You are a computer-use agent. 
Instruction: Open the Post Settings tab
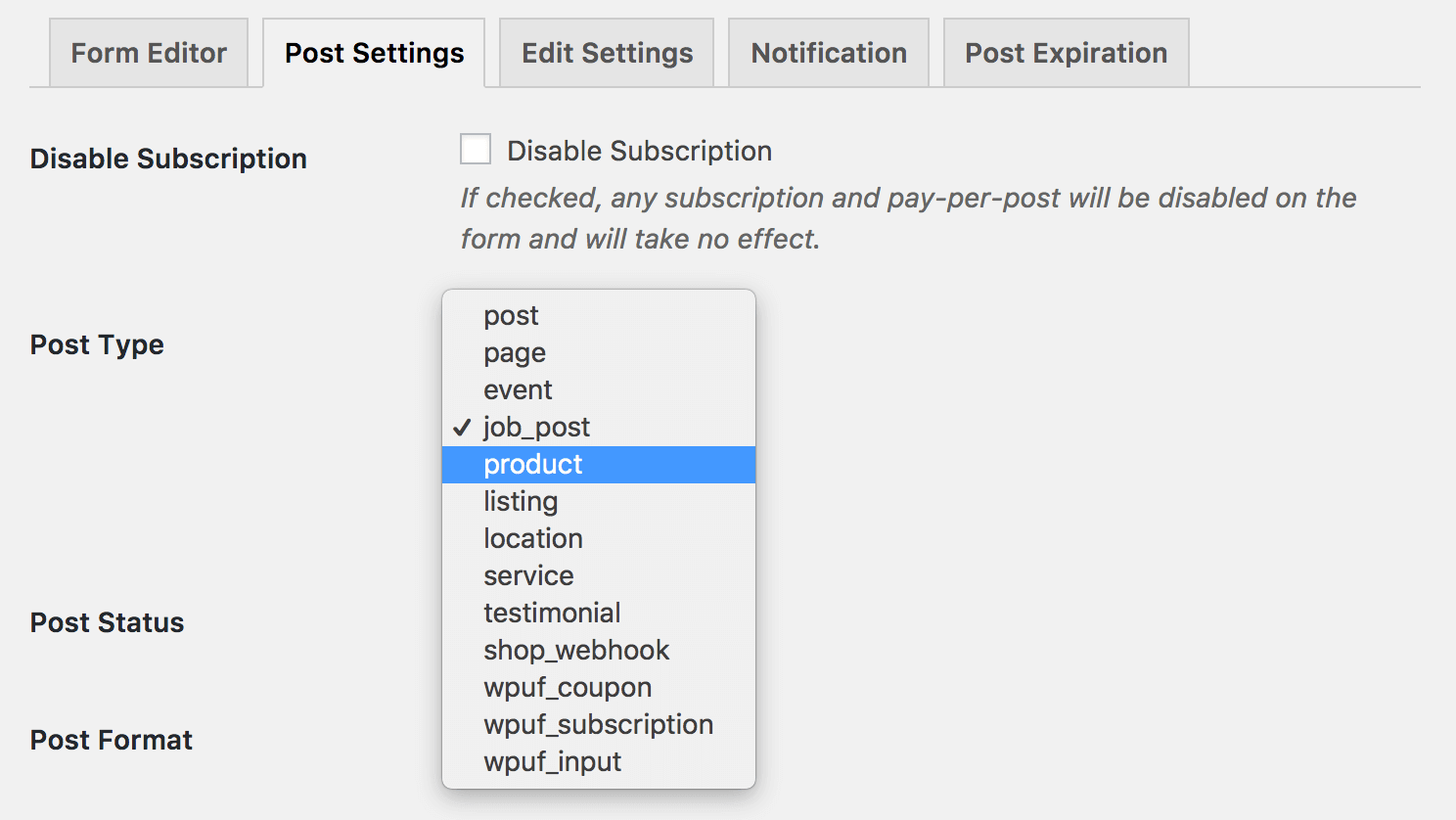coord(373,53)
